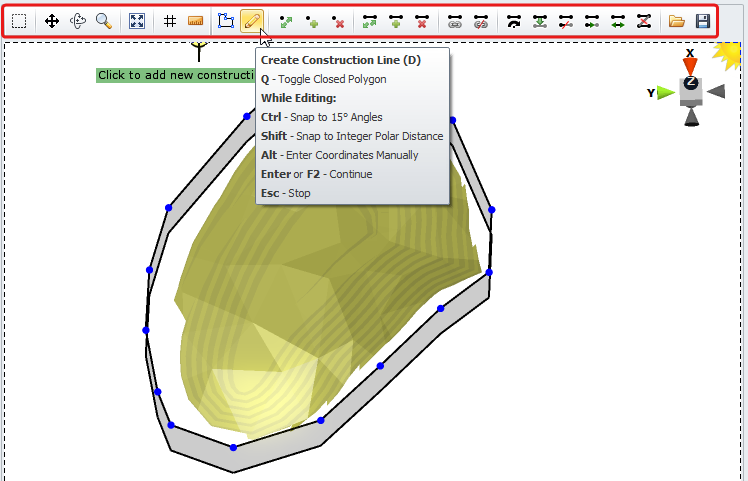The image size is (748, 481).
Task: Click the sun lighting icon in the corner
Action: click(727, 55)
